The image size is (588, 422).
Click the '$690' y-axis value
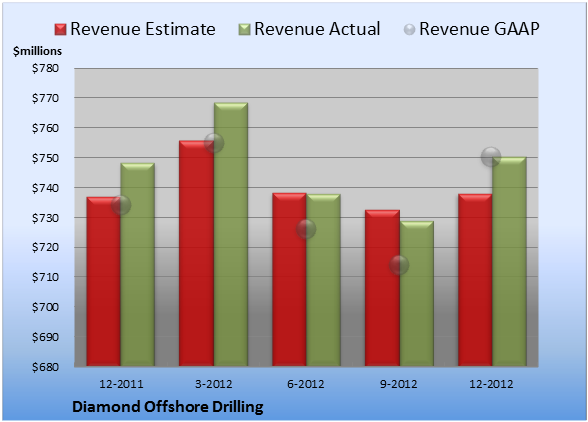(45, 337)
